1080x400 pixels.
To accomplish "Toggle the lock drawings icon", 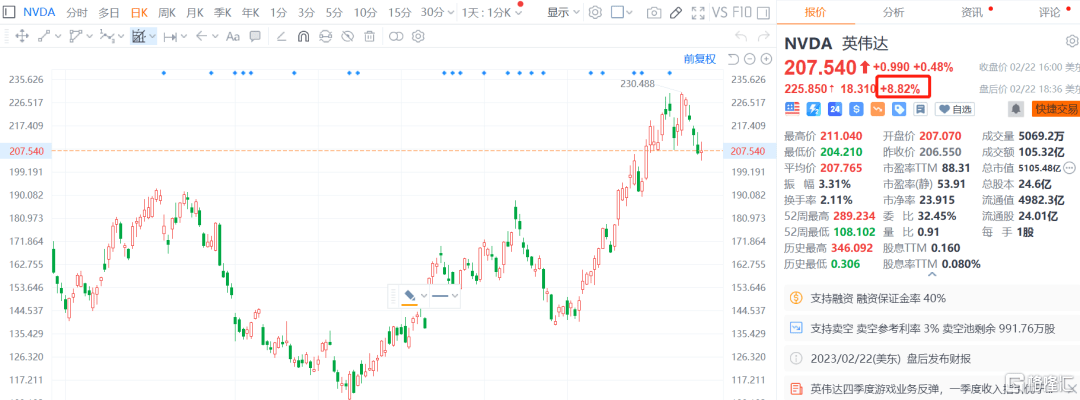I will pyautogui.click(x=325, y=36).
